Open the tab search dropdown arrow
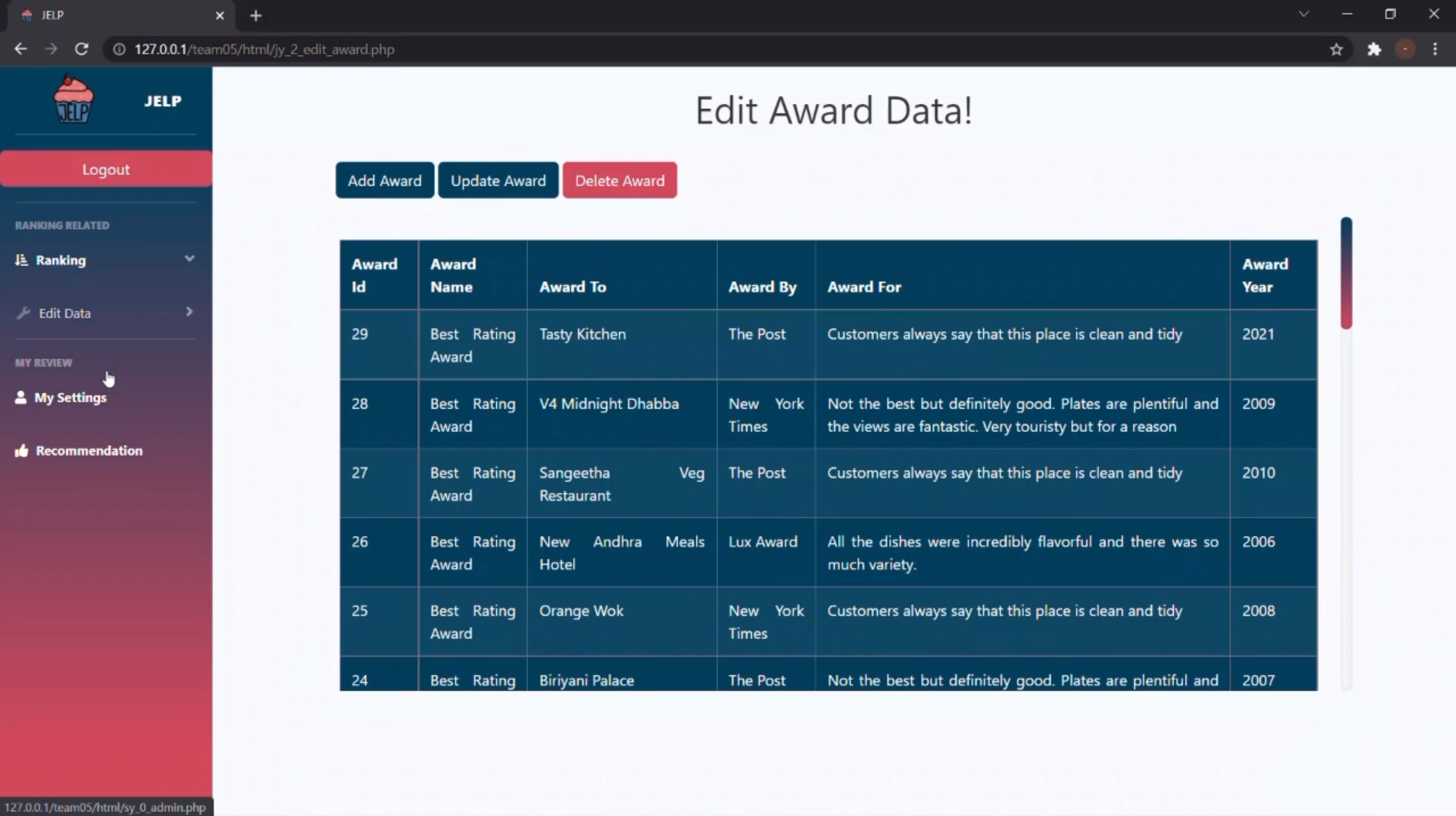1456x816 pixels. click(x=1304, y=14)
